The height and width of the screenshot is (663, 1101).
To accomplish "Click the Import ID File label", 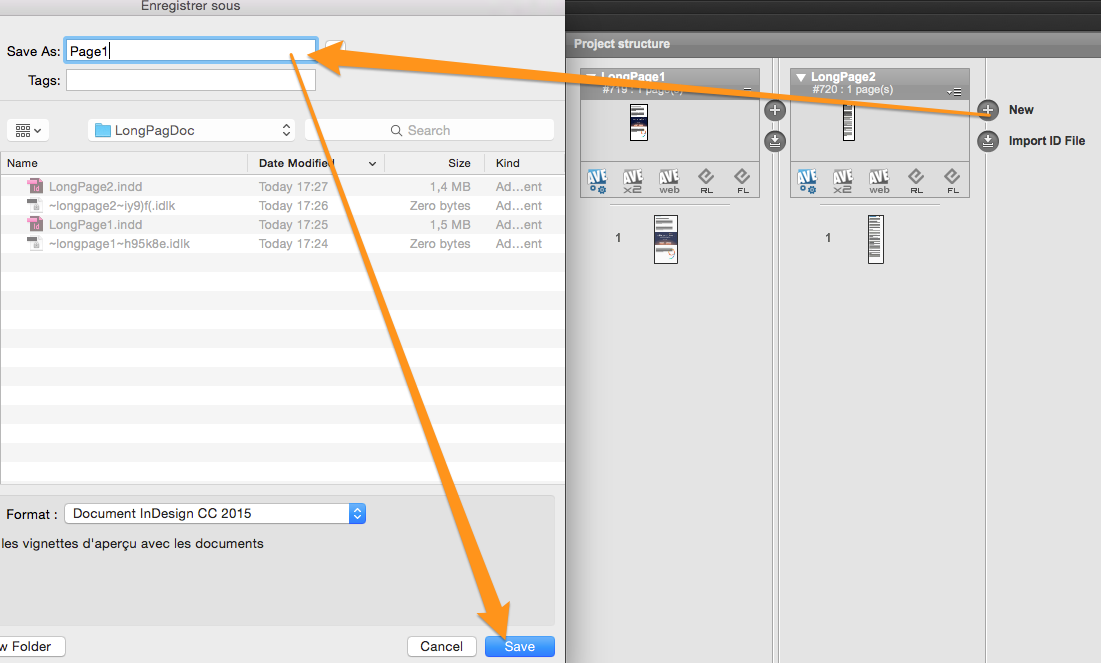I will 1046,141.
